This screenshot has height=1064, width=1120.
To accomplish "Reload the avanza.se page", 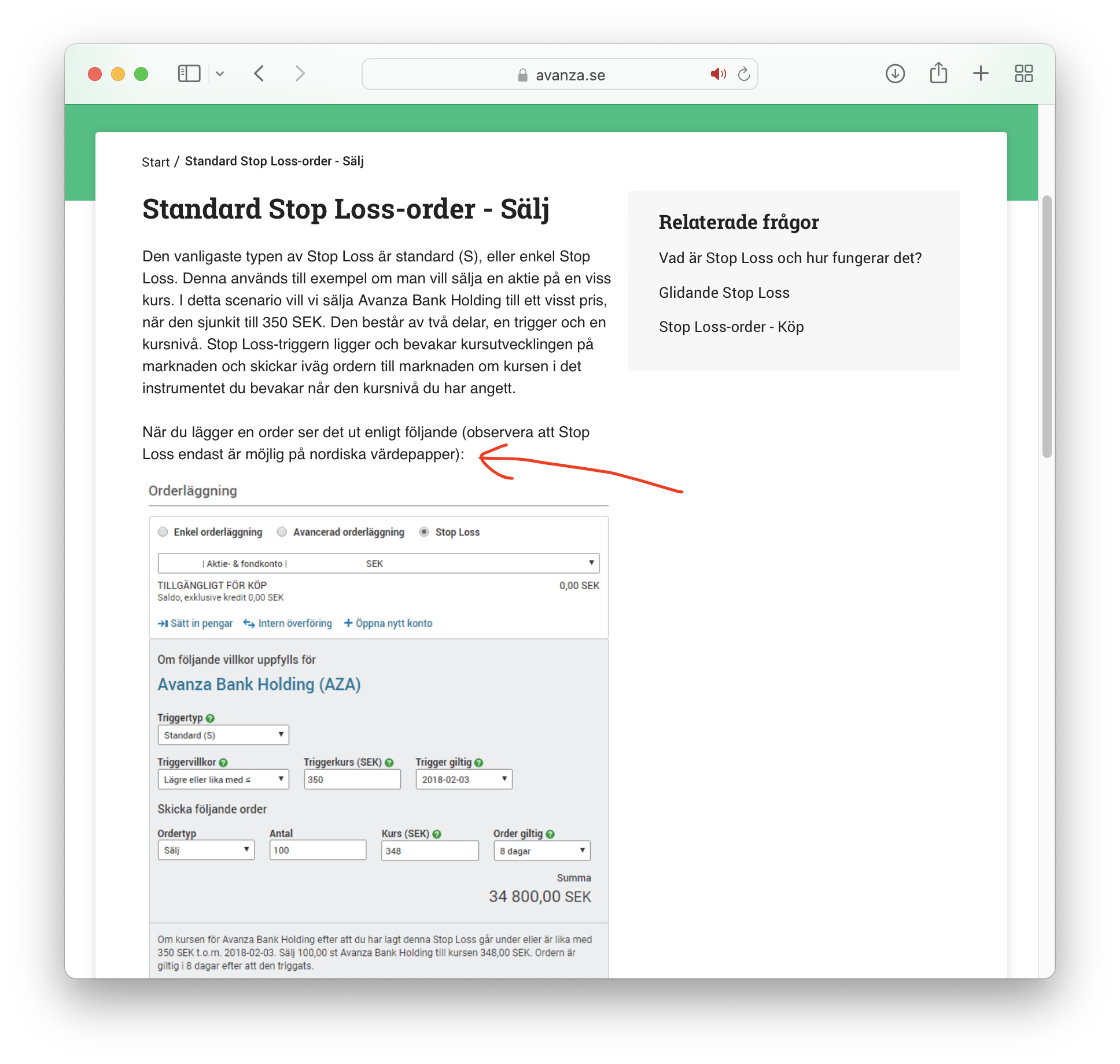I will click(x=744, y=74).
